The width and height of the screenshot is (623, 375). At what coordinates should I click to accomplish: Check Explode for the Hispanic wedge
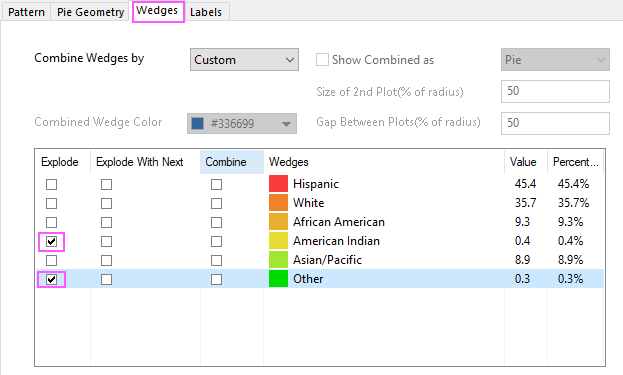tap(51, 184)
